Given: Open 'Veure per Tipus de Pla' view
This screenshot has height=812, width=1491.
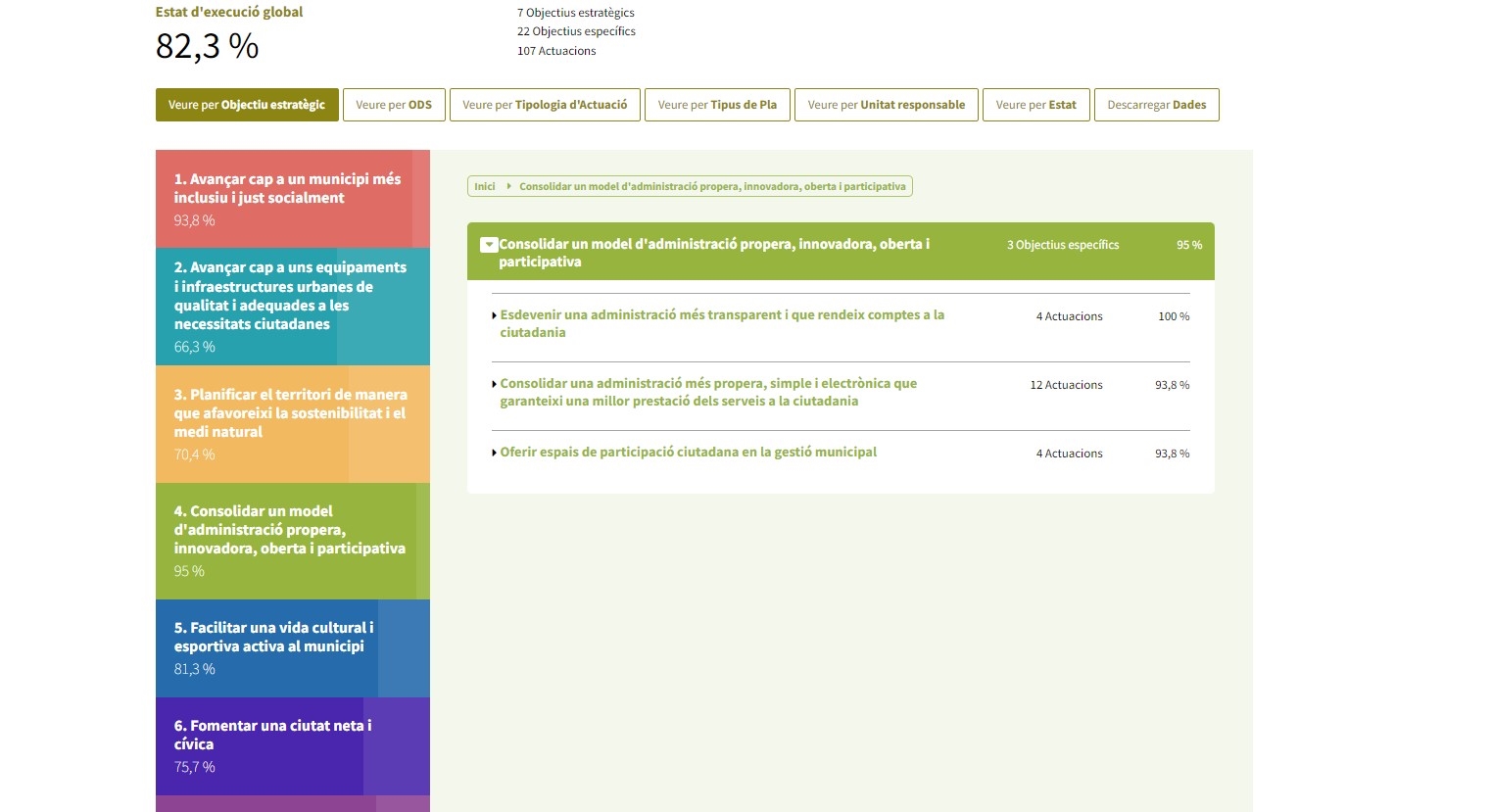Looking at the screenshot, I should click(717, 105).
